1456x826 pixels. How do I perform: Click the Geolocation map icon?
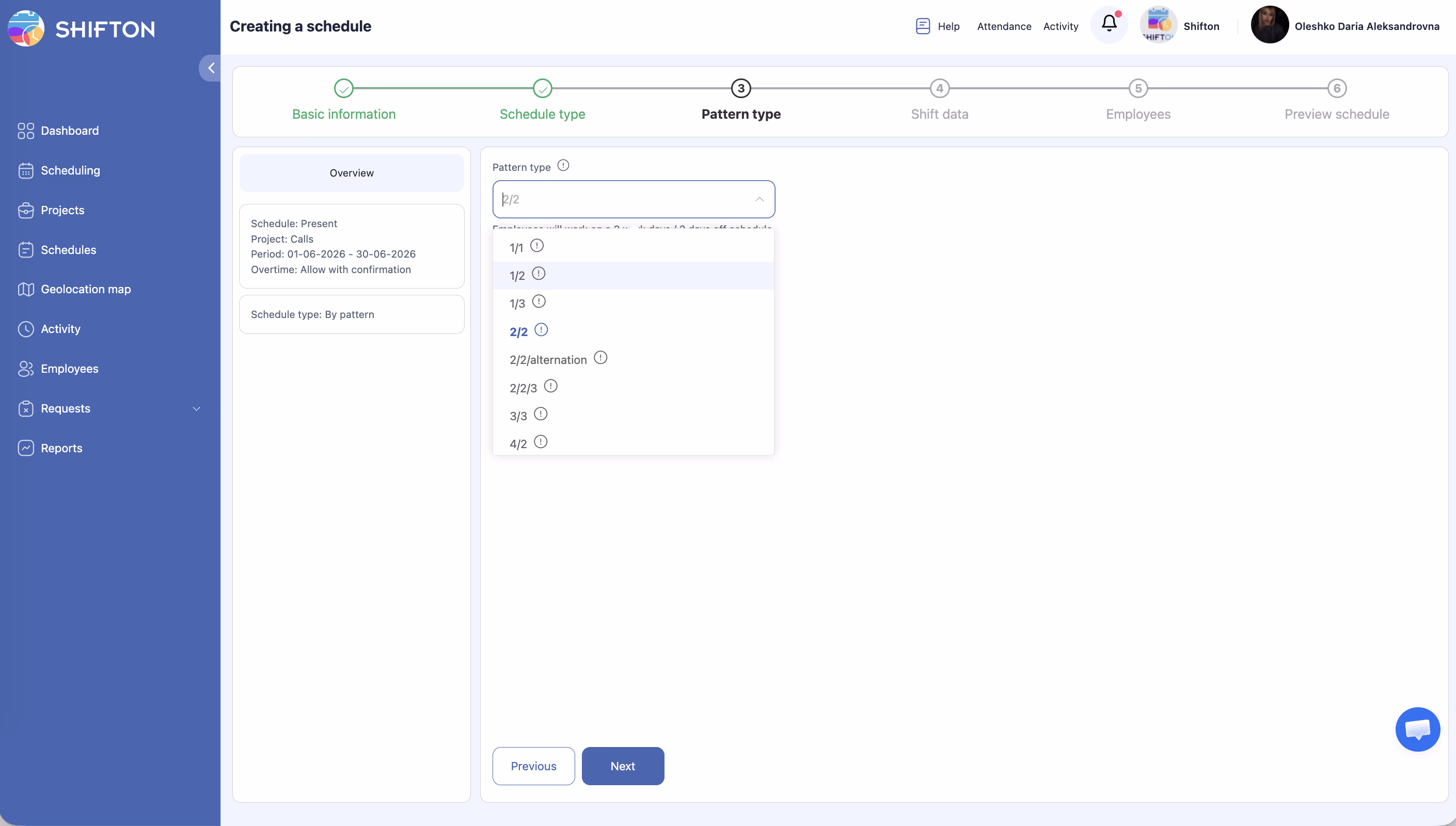[x=25, y=289]
